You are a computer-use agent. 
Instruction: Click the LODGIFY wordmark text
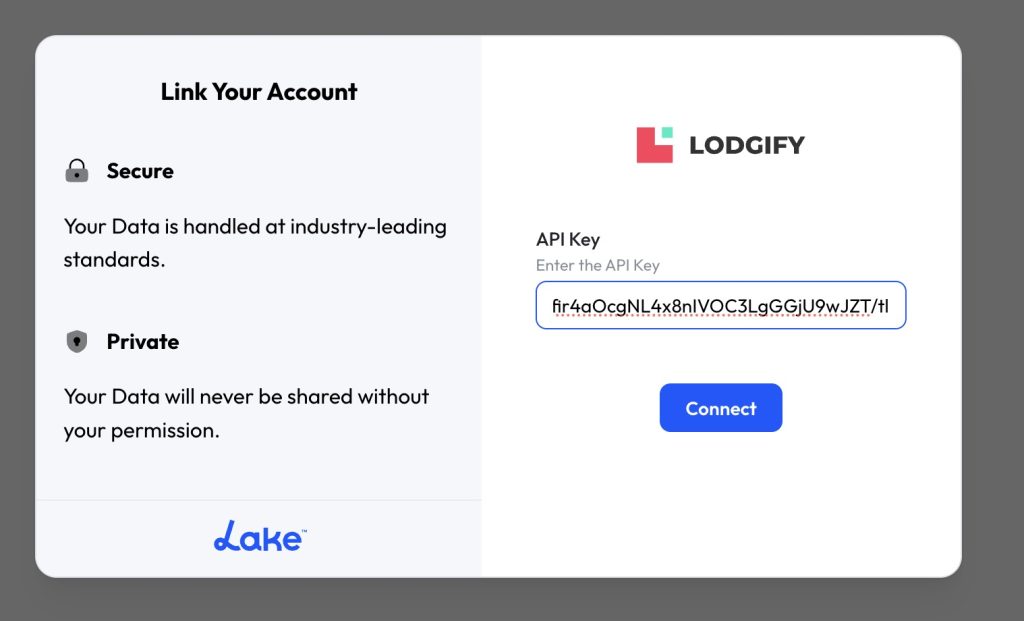747,146
